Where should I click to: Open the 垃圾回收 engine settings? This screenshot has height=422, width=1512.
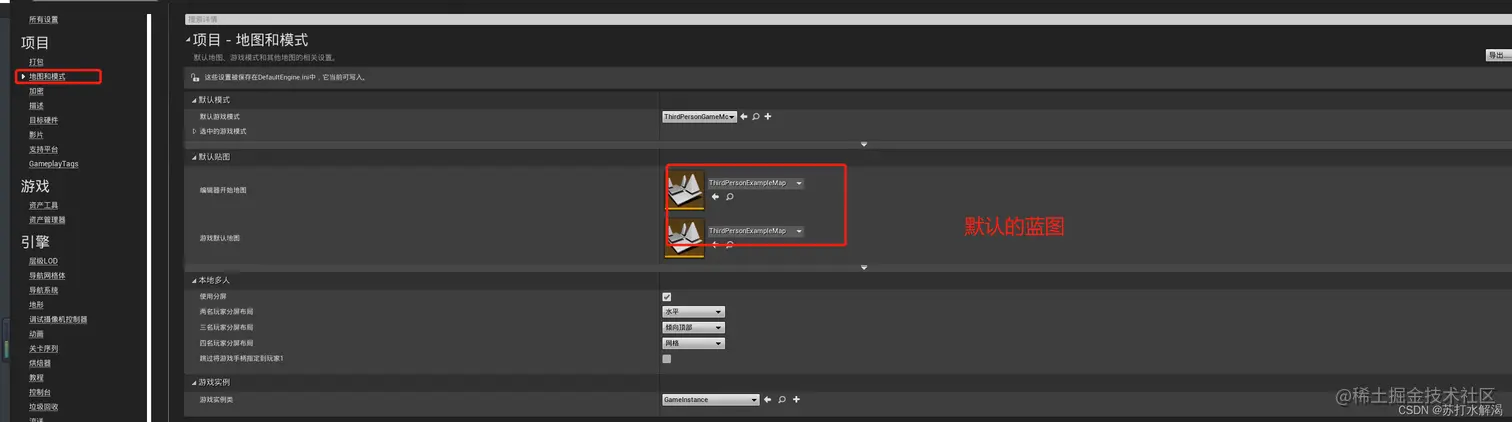point(44,407)
